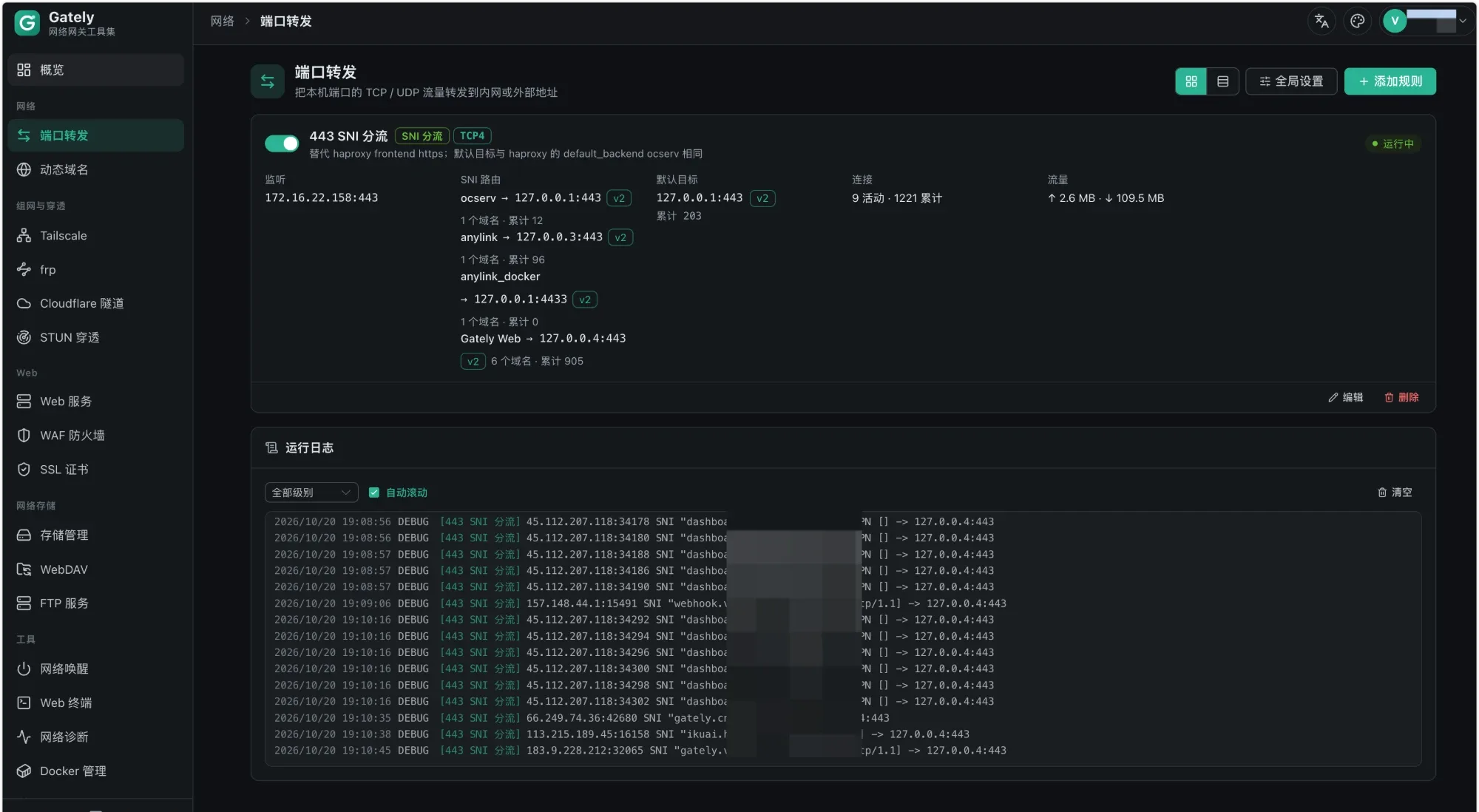Open the theme palette icon
Screen dimensions: 1479x812
(1357, 21)
